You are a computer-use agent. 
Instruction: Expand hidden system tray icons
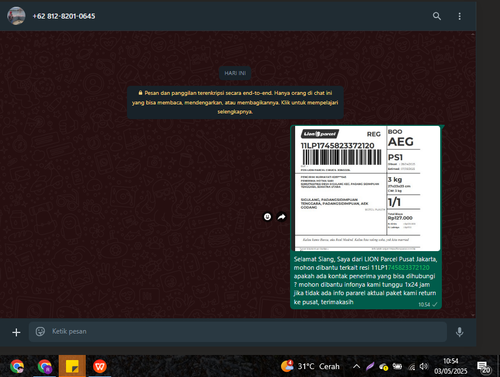[x=356, y=366]
